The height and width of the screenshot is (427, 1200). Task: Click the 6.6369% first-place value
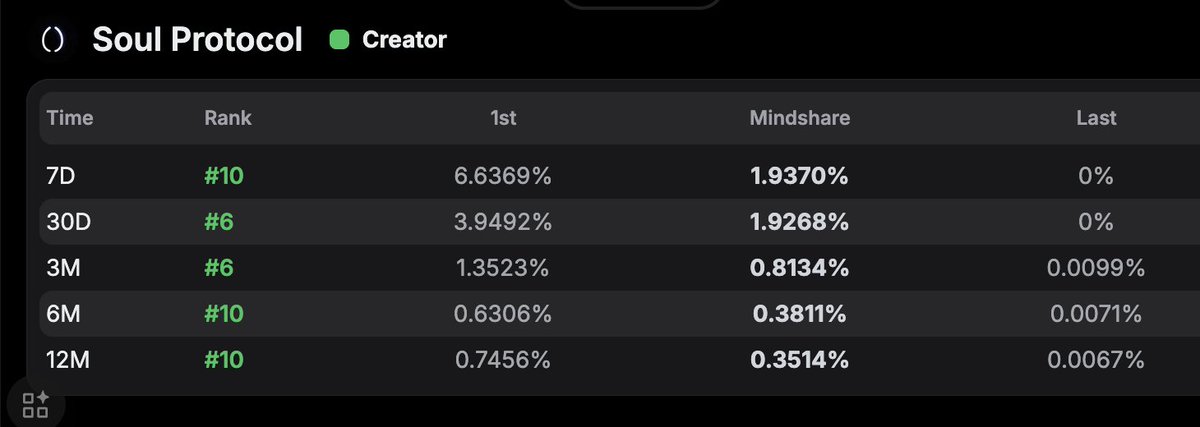[x=503, y=176]
